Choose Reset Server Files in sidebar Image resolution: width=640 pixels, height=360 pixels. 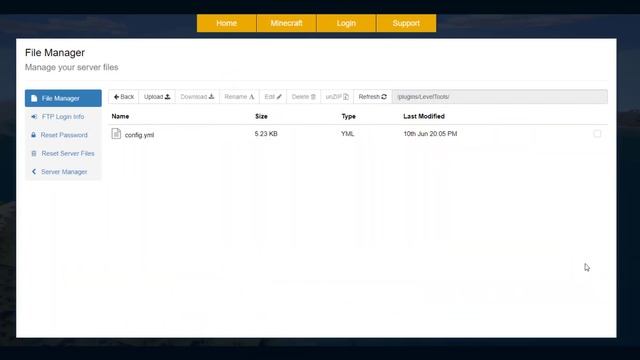(63, 153)
